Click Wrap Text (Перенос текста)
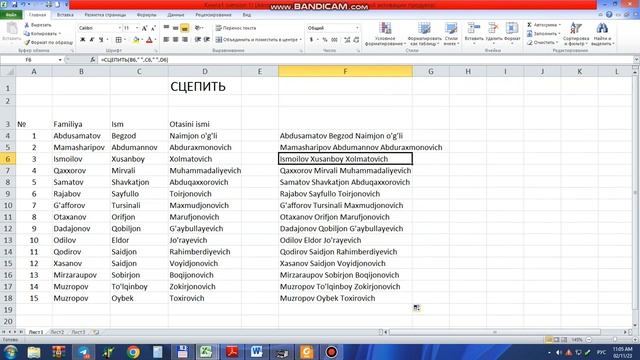 pyautogui.click(x=236, y=28)
